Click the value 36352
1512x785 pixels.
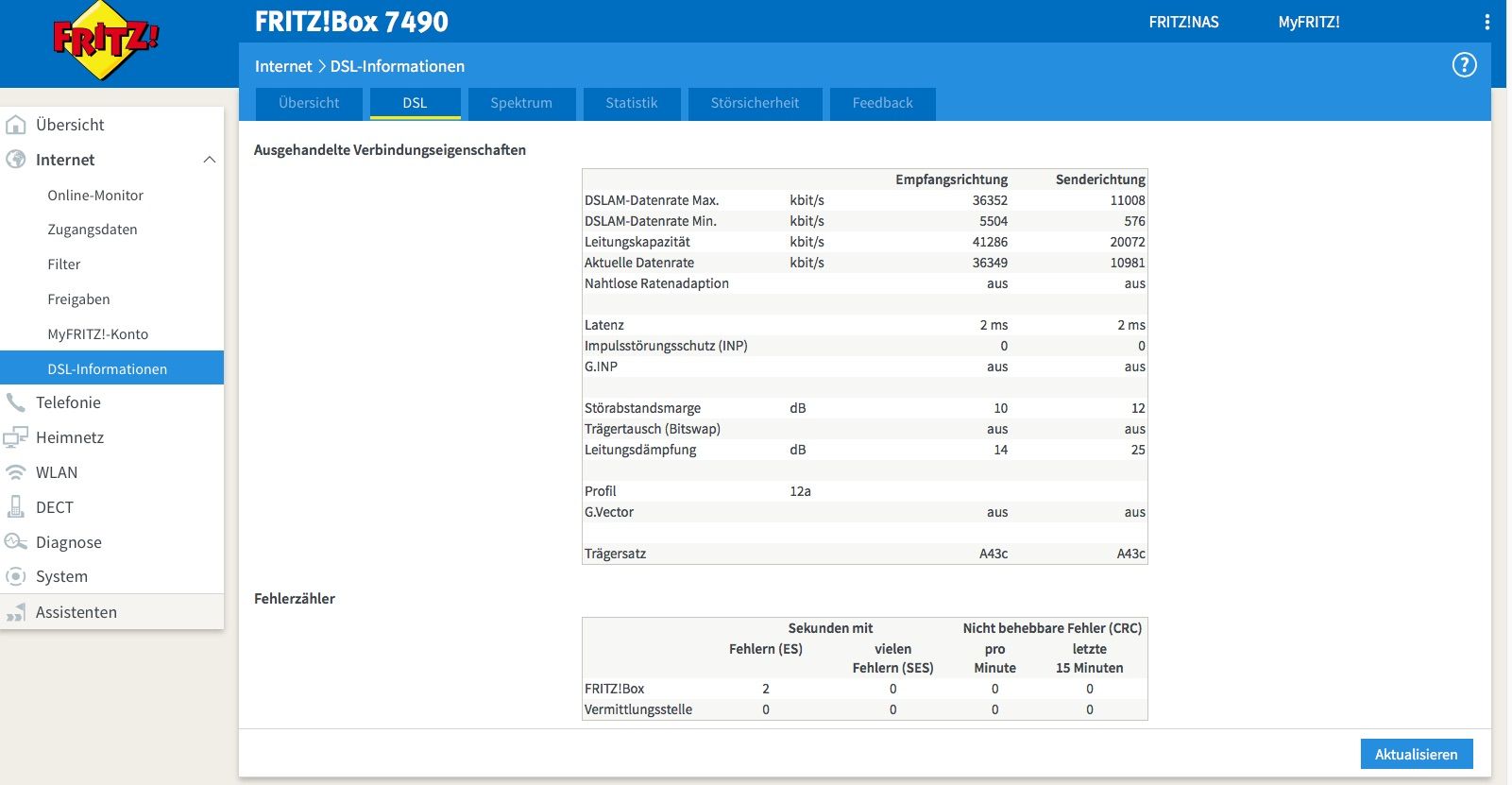[990, 200]
